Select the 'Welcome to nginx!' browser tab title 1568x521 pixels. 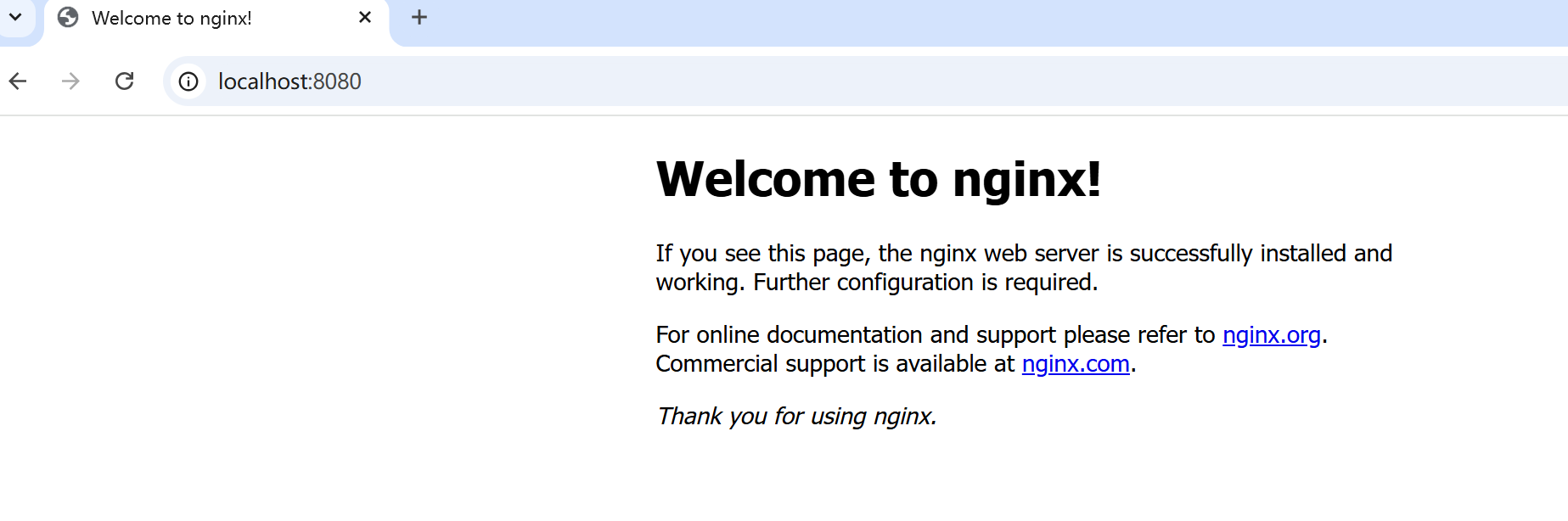click(171, 19)
